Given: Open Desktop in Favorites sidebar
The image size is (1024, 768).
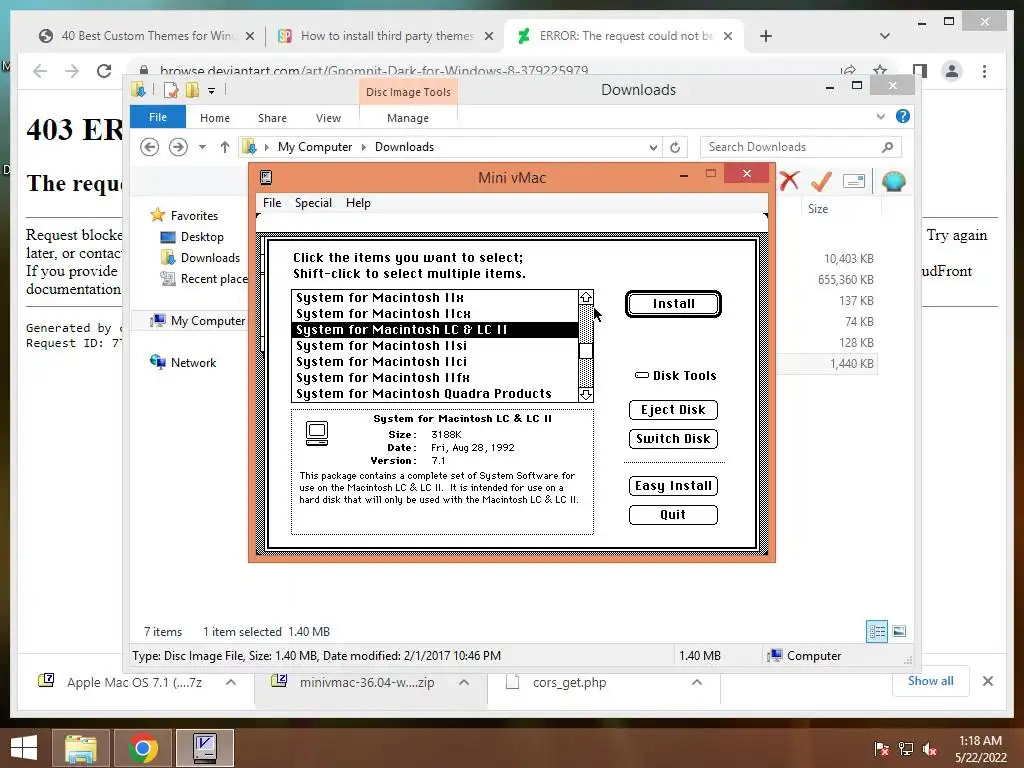Looking at the screenshot, I should pyautogui.click(x=202, y=237).
